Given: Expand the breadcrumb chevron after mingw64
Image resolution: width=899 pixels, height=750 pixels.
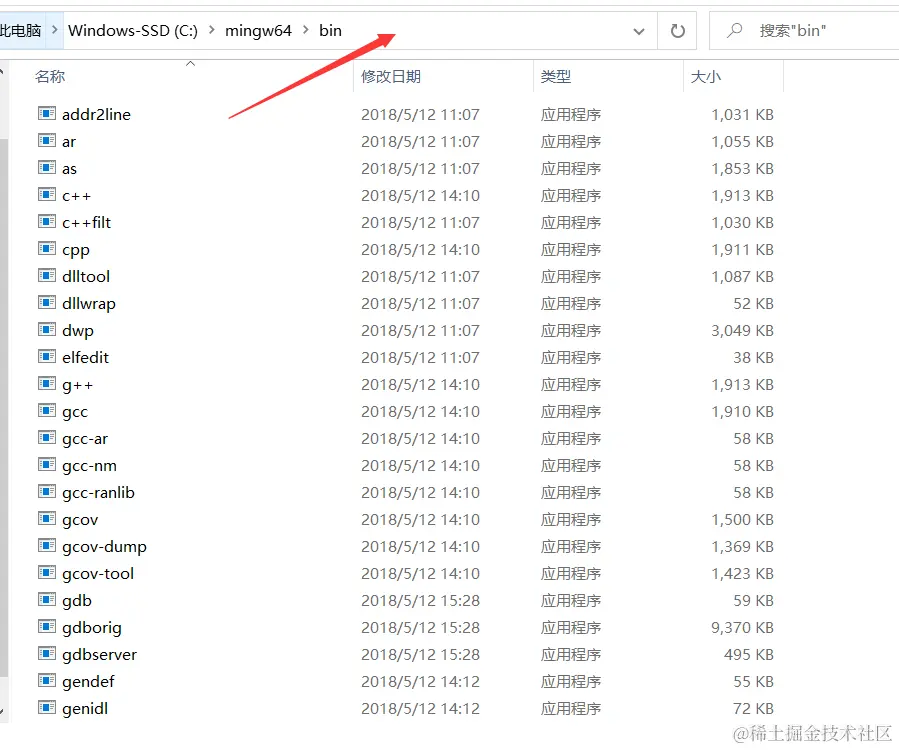Looking at the screenshot, I should click(304, 30).
